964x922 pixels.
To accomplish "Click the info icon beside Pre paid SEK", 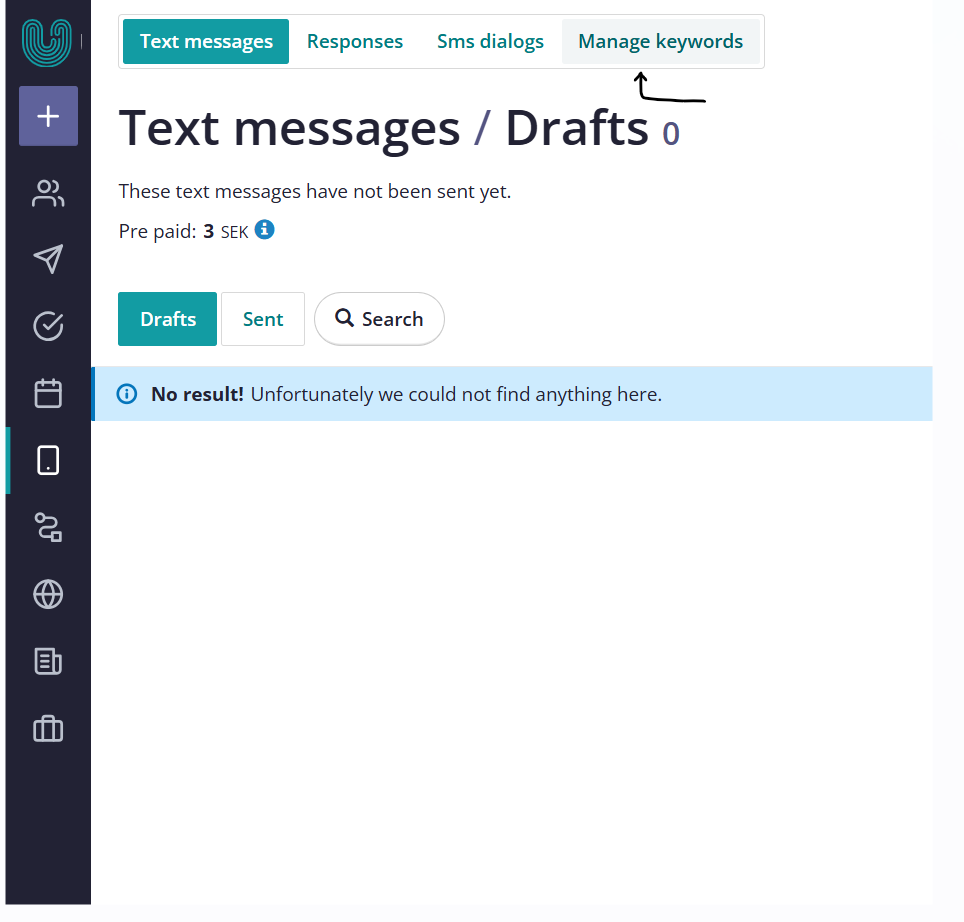I will click(x=264, y=229).
